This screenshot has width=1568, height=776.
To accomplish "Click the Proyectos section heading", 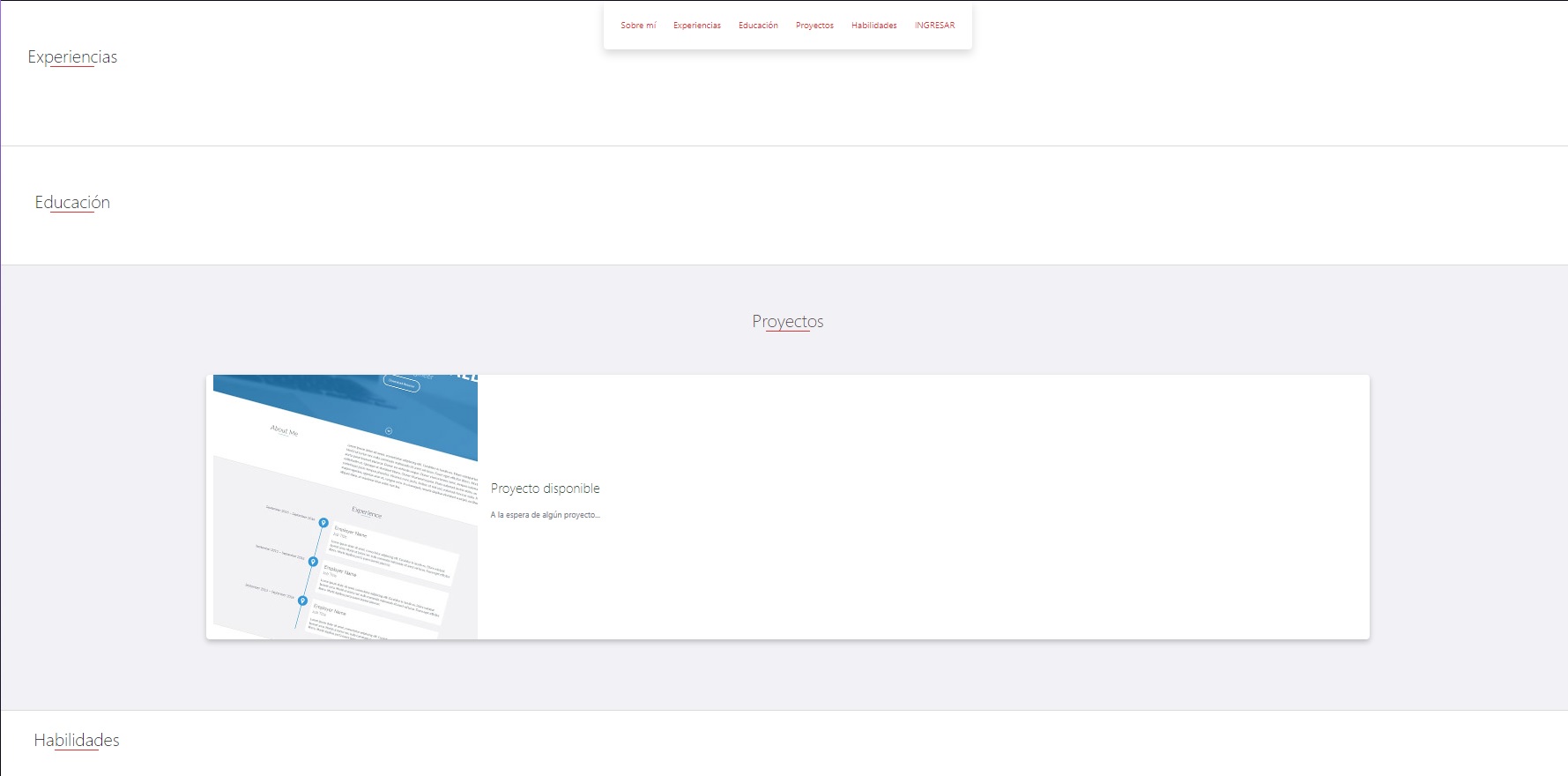I will tap(788, 322).
